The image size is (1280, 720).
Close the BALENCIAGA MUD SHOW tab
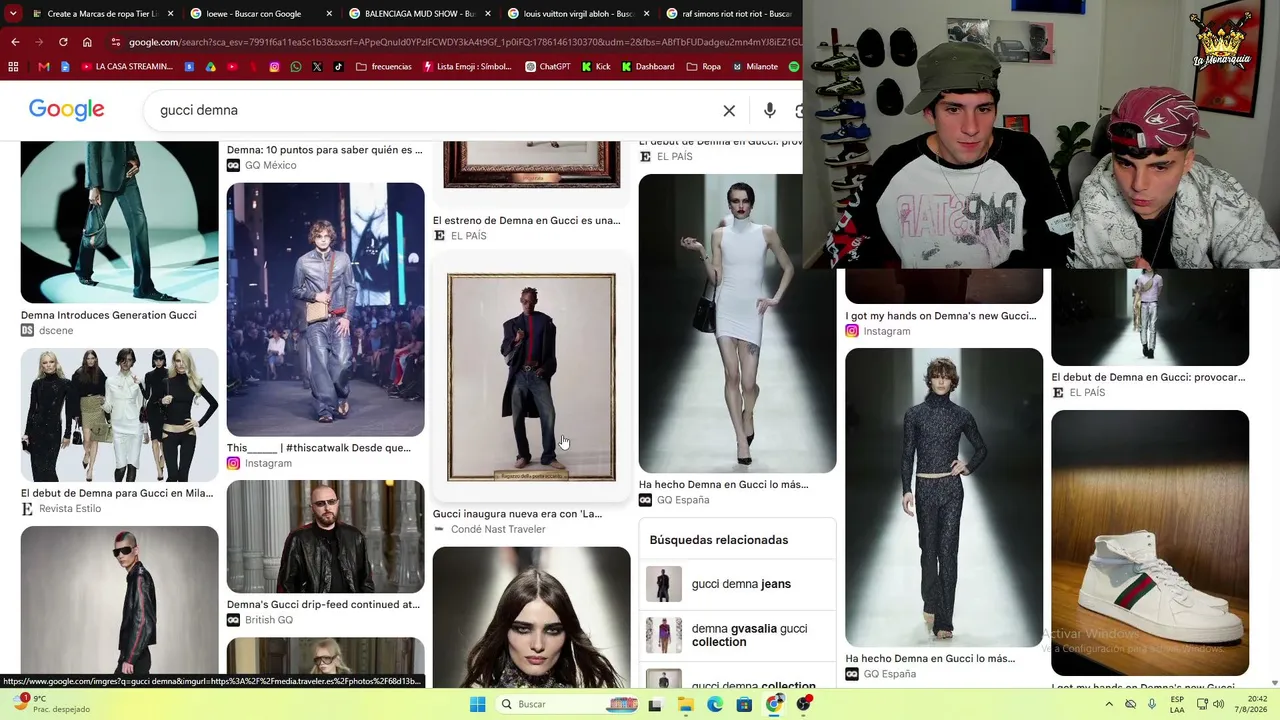pyautogui.click(x=487, y=14)
